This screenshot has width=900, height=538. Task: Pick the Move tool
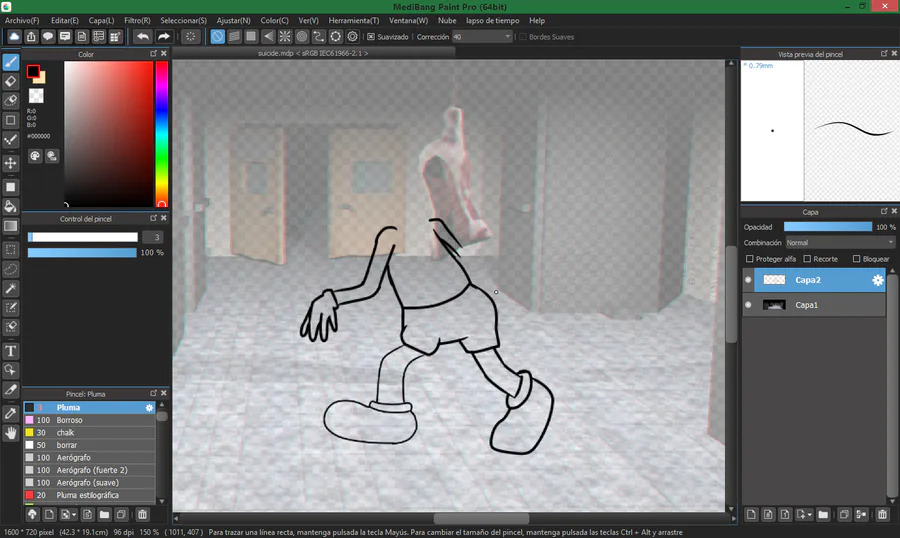click(10, 163)
